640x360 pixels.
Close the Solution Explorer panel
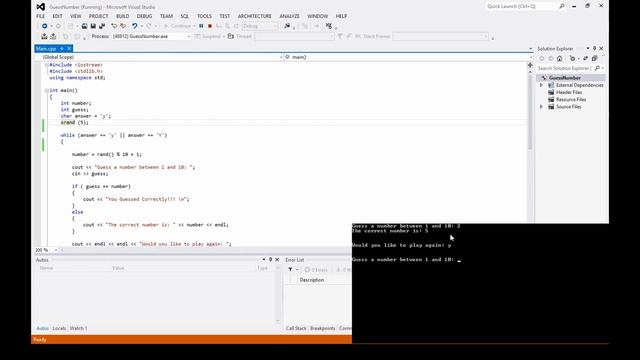point(601,49)
